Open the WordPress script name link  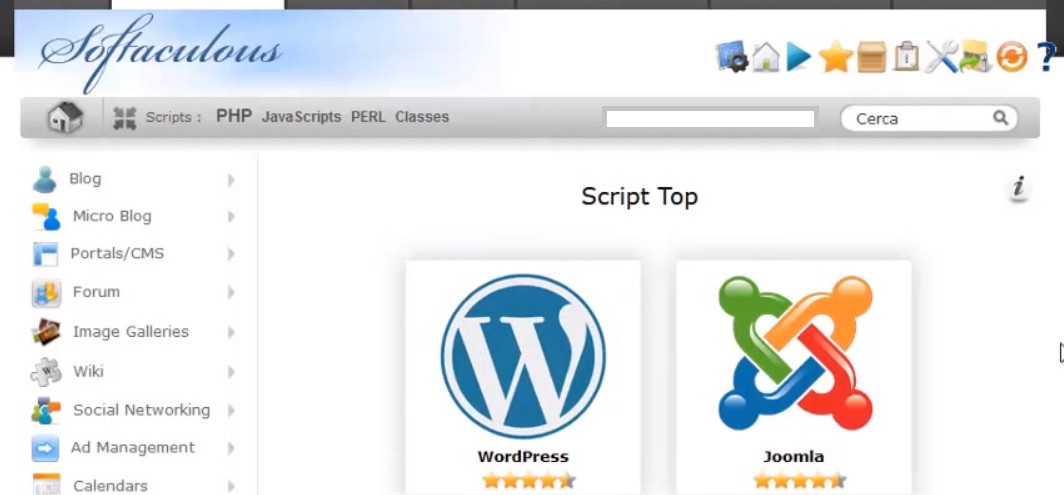[522, 456]
